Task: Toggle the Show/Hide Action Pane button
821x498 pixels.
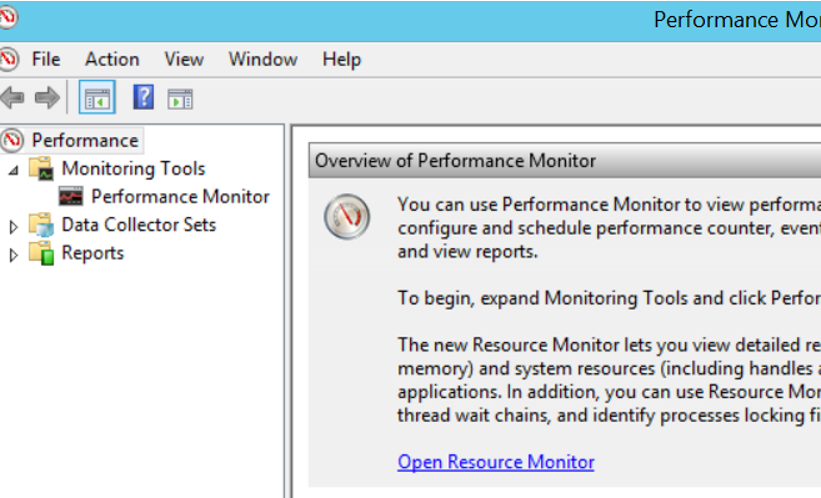Action: (x=180, y=99)
